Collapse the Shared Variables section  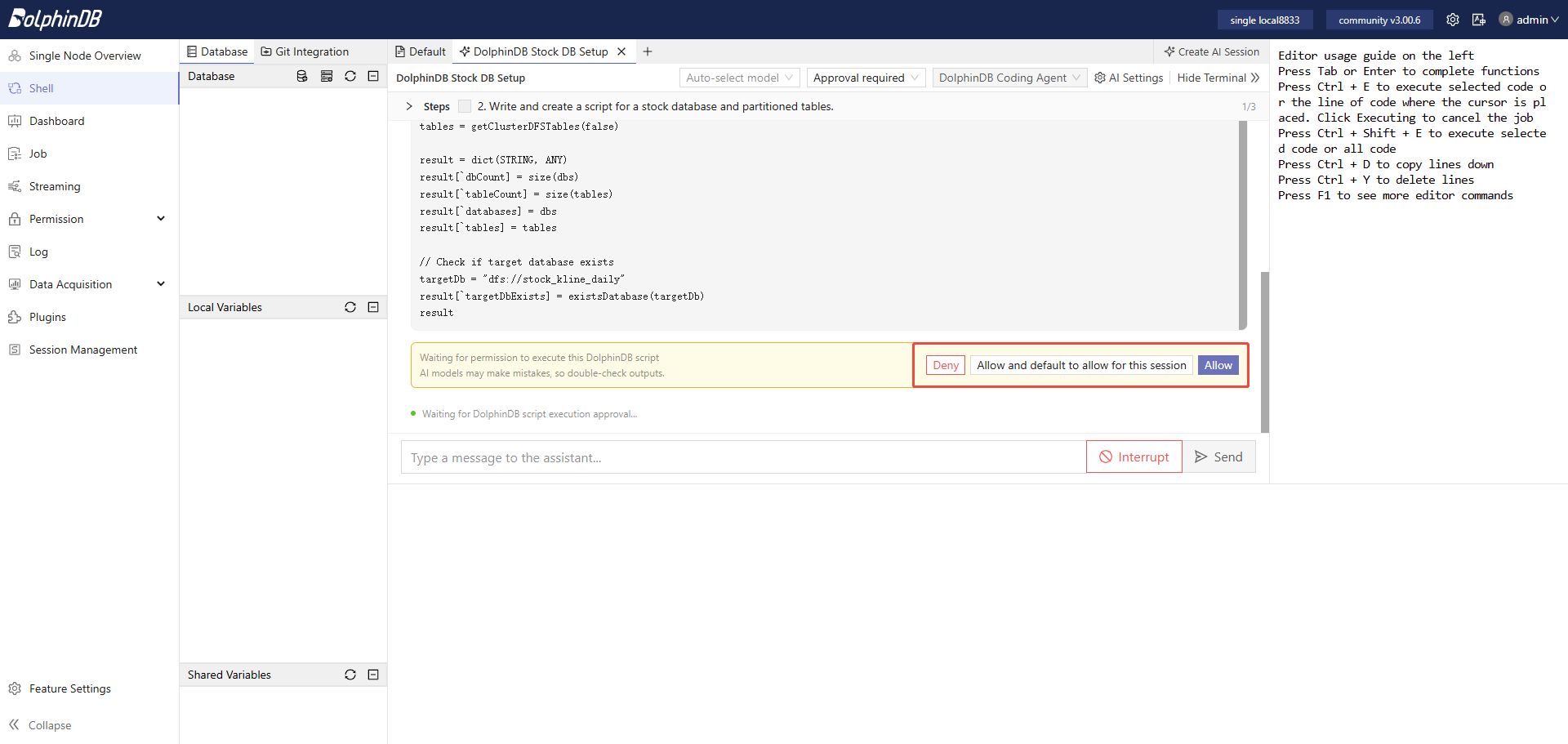point(373,675)
